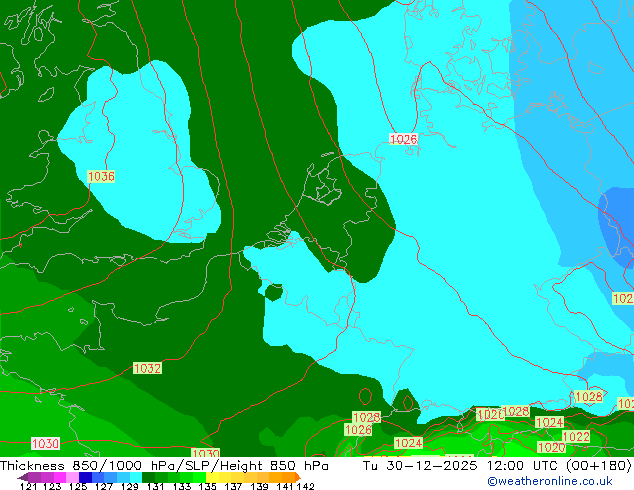This screenshot has height=490, width=634.
Task: Click the 'Tu 30-12-2025 12:00 UTC' timestamp
Action: pos(462,466)
